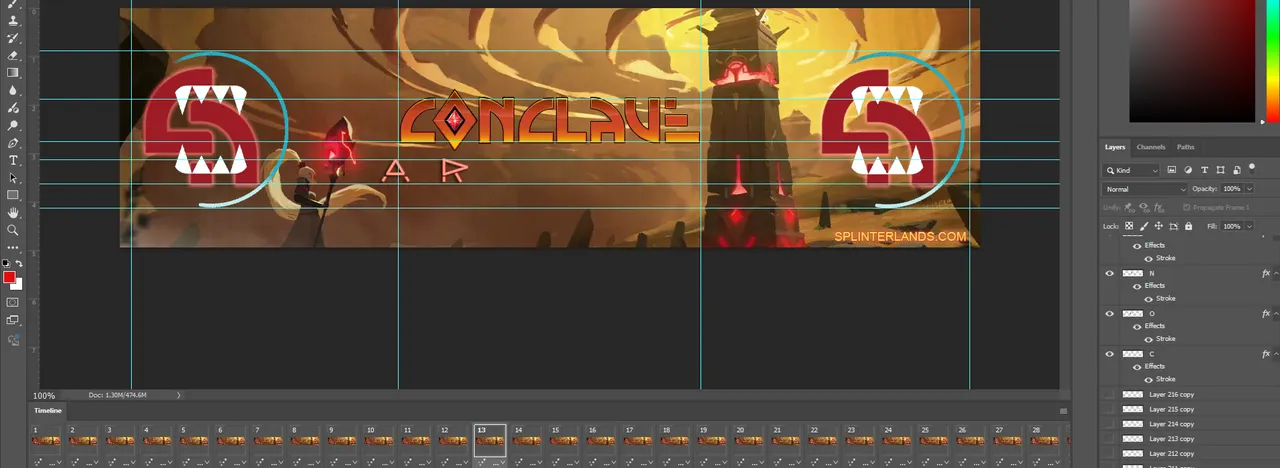Filter layers by adjustment layers icon
The image size is (1280, 468).
point(1189,170)
